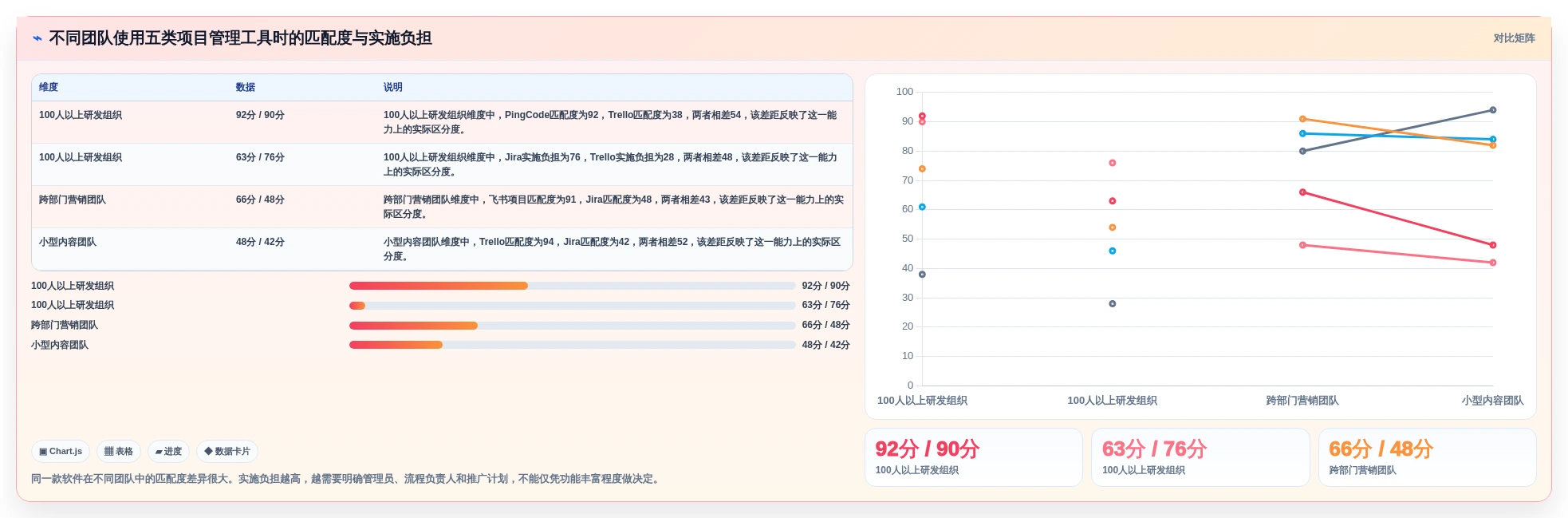
Task: Click the progress bar labeled 63分 / 76分
Action: click(x=572, y=305)
